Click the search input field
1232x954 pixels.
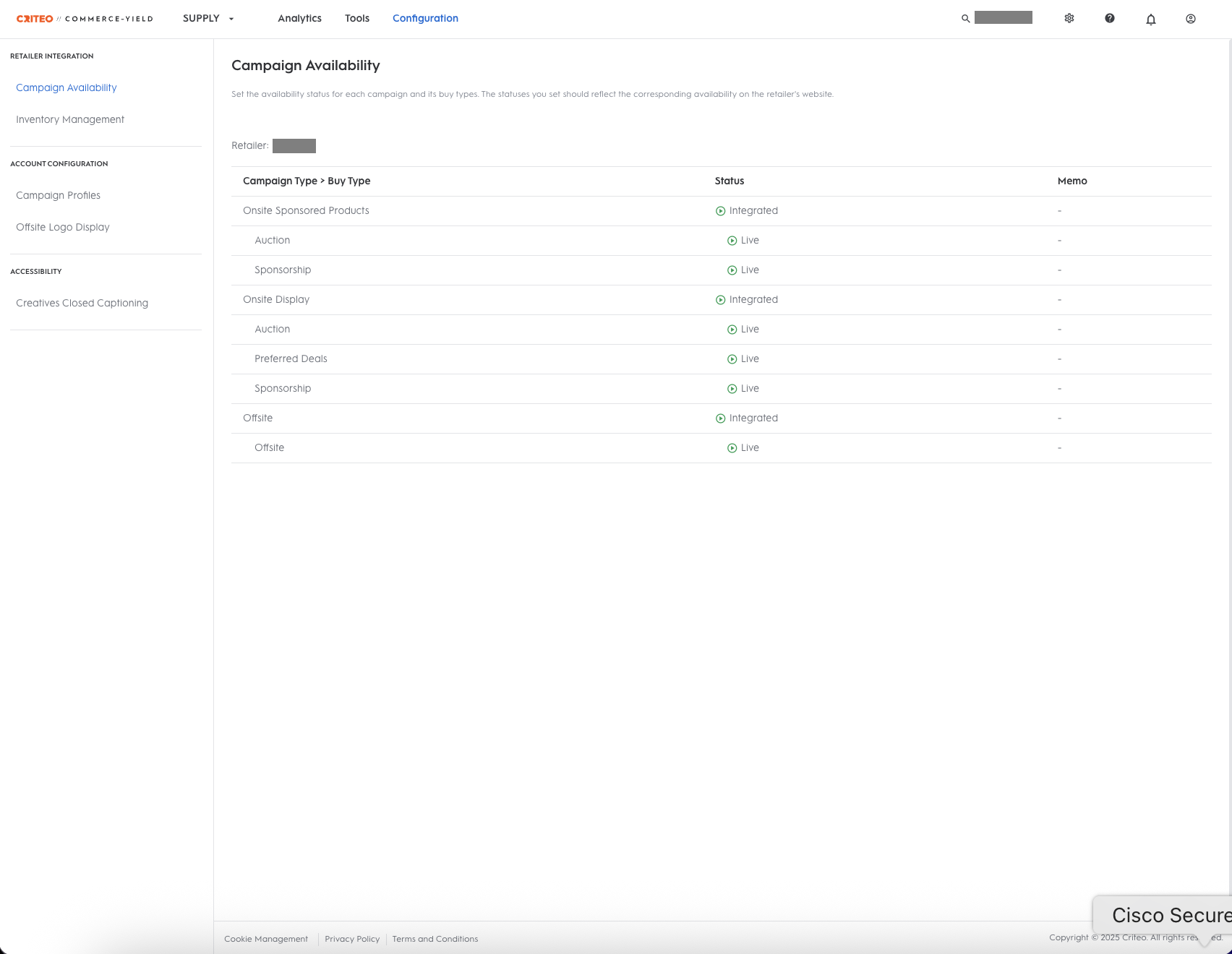pos(1003,18)
